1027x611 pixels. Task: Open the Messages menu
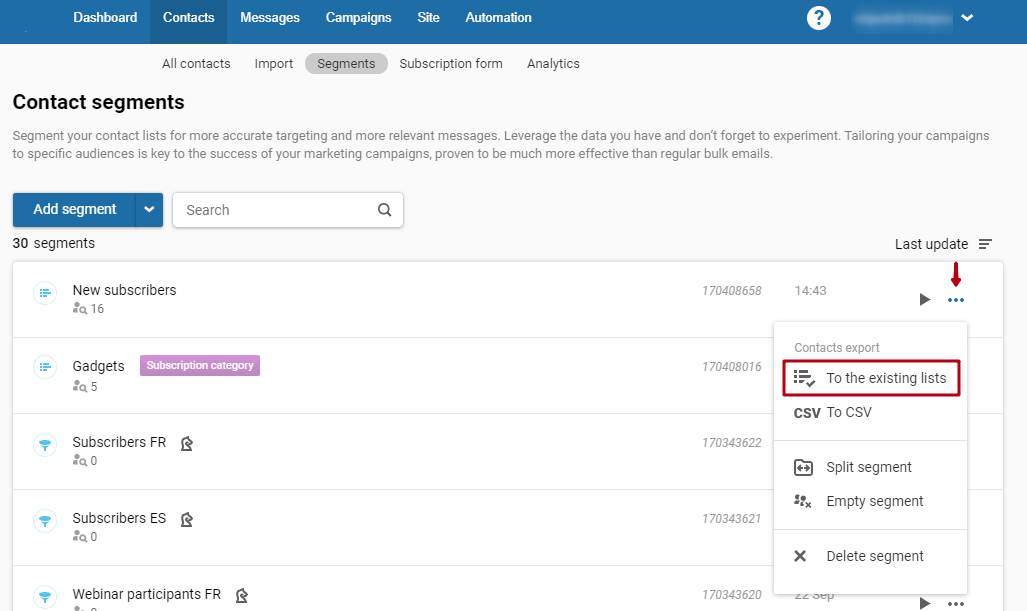[270, 18]
